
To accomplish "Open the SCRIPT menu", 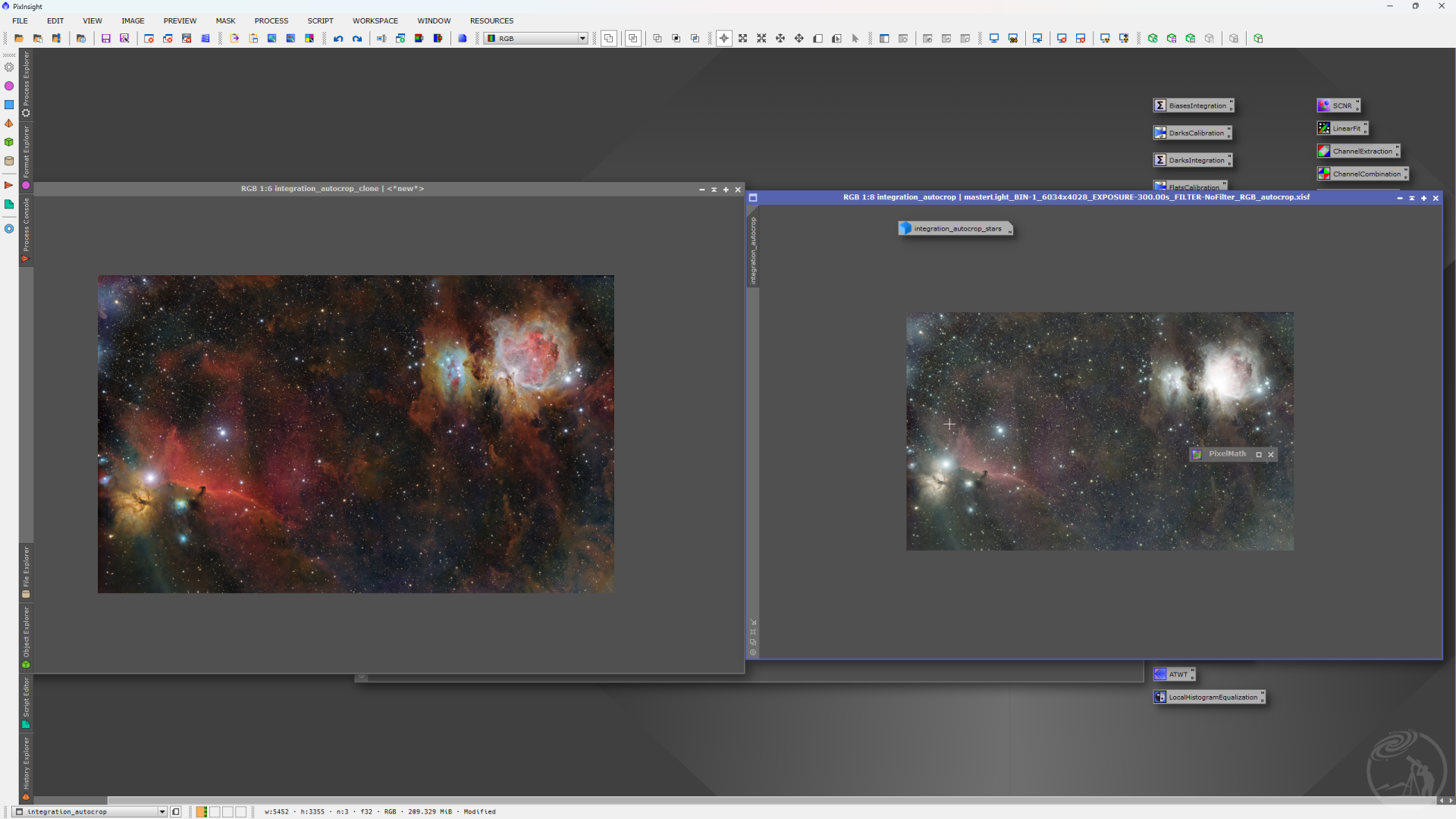I will pos(320,21).
